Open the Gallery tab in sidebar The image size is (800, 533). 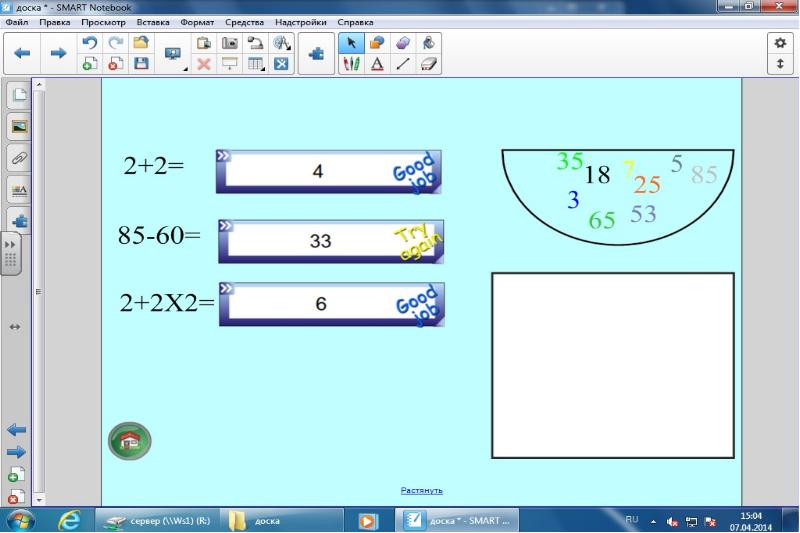pos(19,126)
